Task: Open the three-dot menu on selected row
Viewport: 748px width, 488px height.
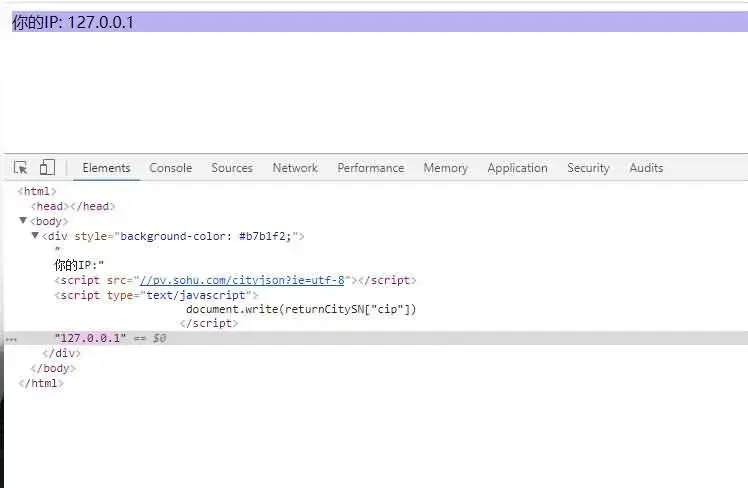Action: click(x=11, y=339)
